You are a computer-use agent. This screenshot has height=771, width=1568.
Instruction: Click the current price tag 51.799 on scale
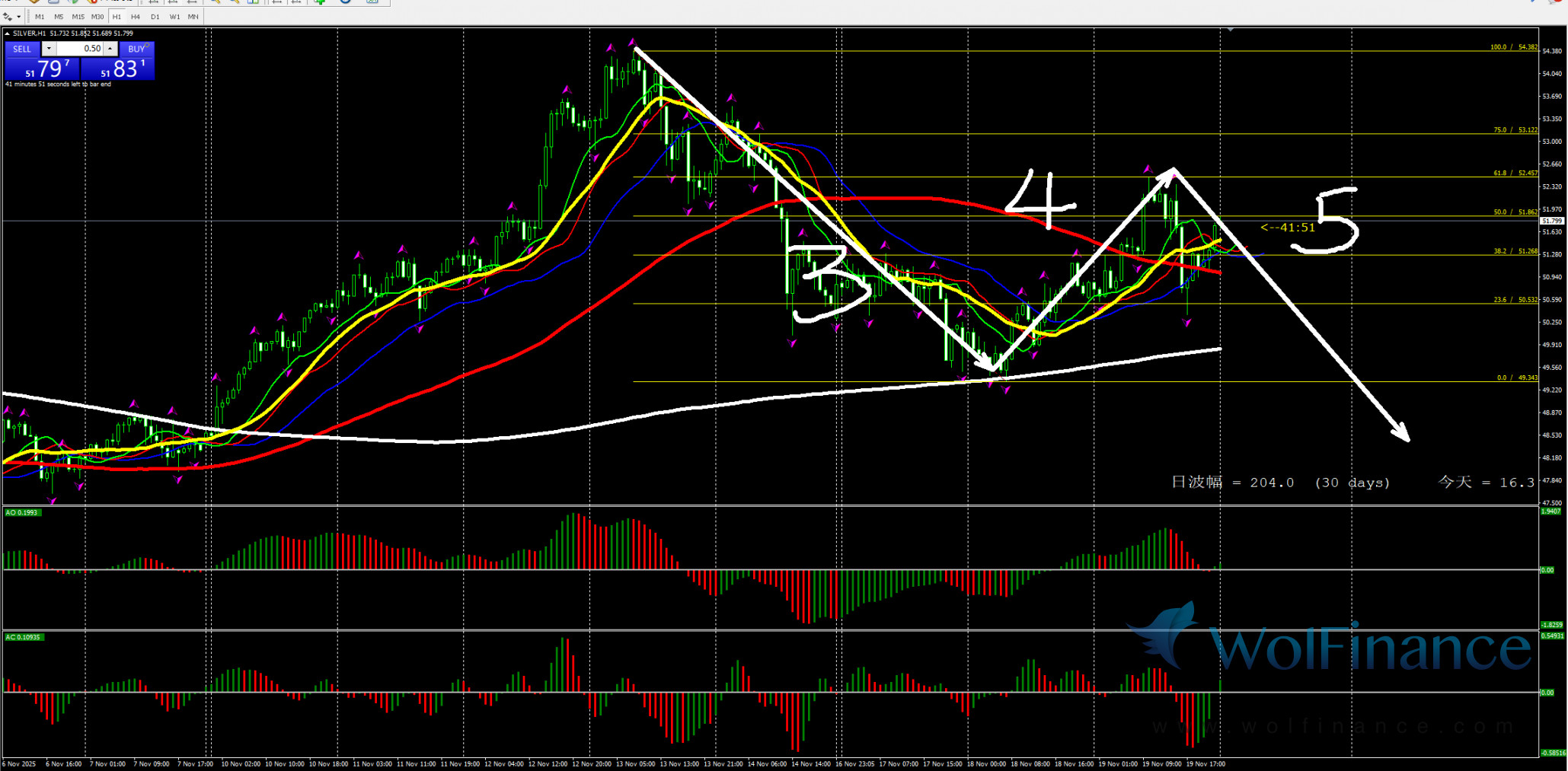tap(1552, 221)
